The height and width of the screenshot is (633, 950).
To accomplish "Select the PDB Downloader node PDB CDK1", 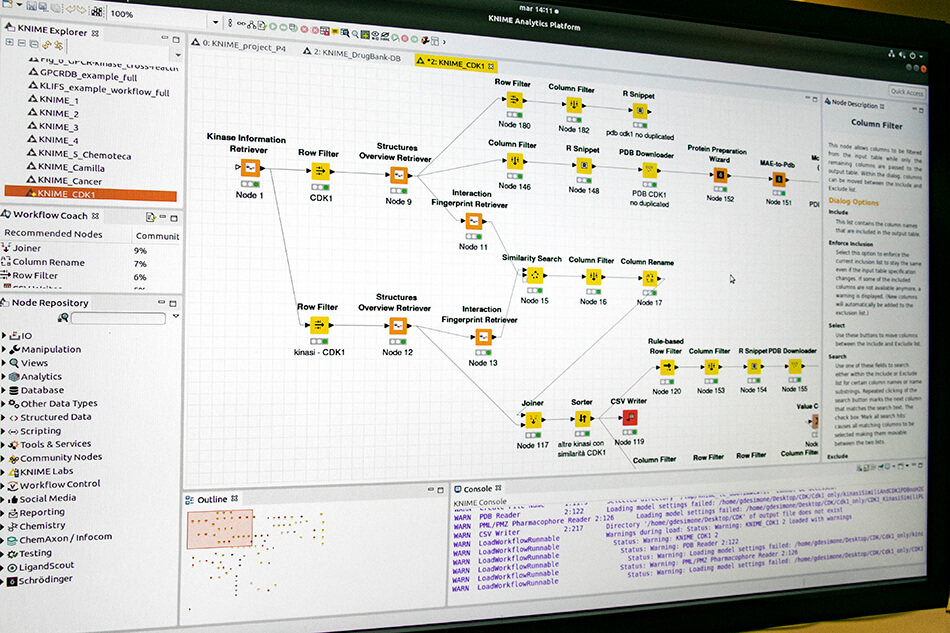I will coord(649,170).
